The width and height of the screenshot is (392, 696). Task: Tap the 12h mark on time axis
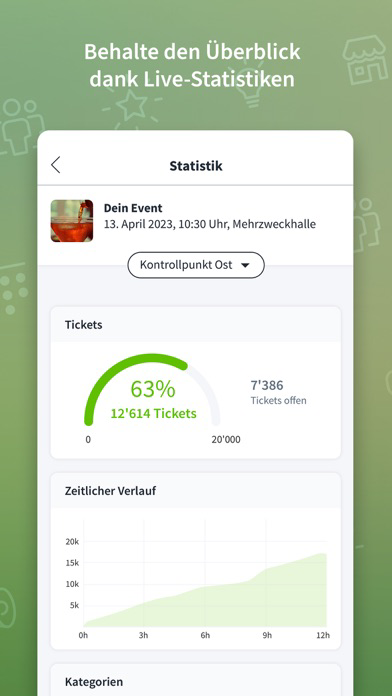[x=323, y=635]
